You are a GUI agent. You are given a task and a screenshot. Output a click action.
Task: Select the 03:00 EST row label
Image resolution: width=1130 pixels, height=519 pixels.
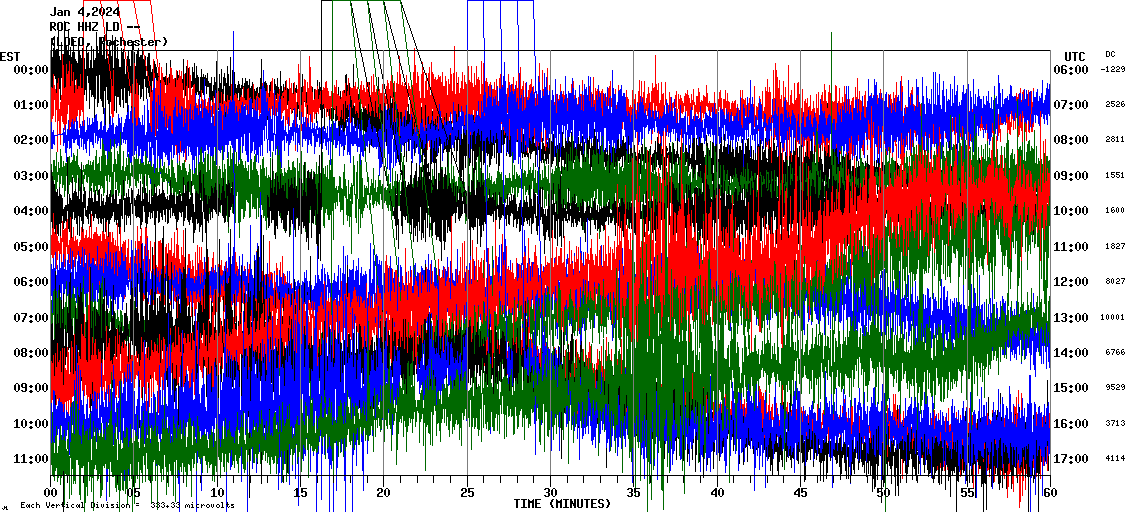31,176
